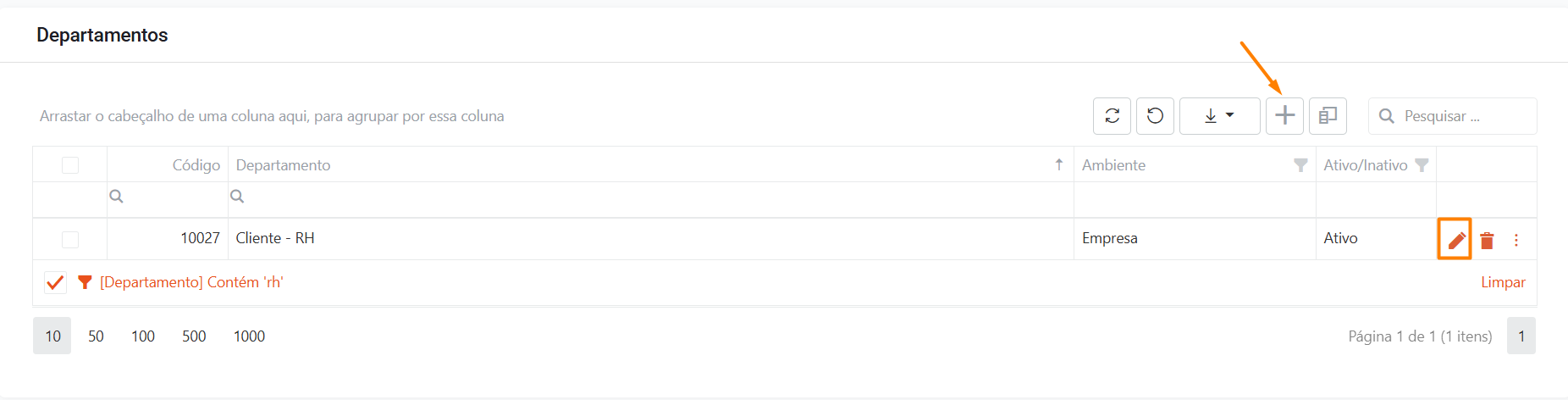Image resolution: width=1568 pixels, height=400 pixels.
Task: Open the filter builder via "[Departamento] Contém 'rh'"
Action: [x=191, y=282]
